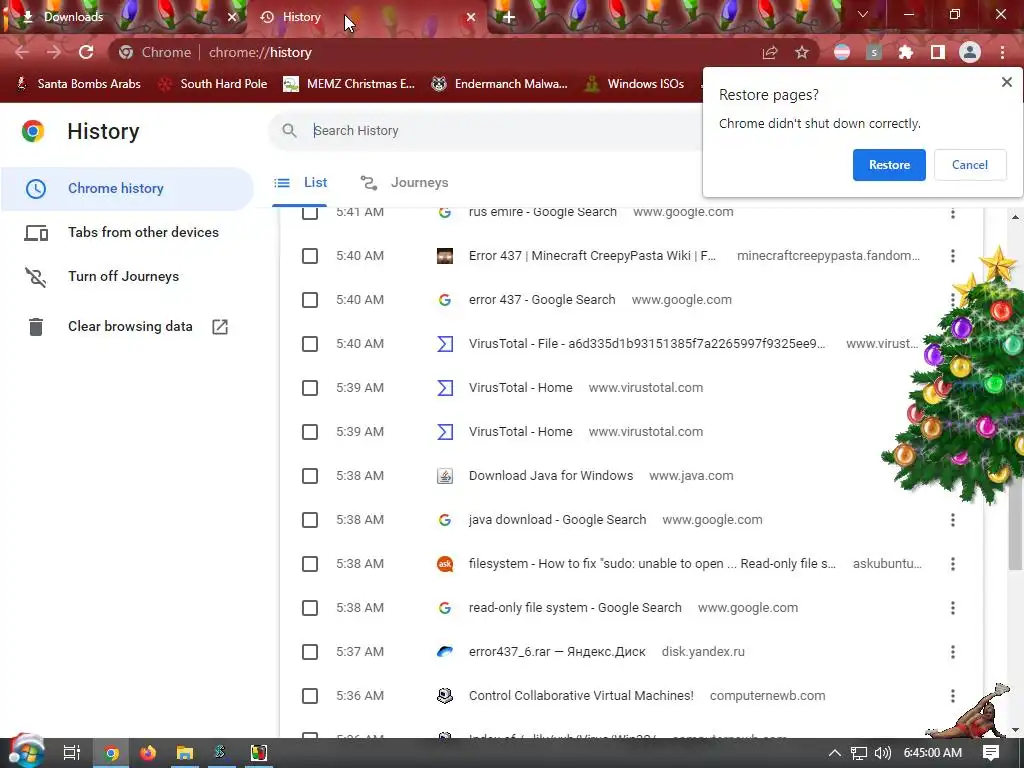
Task: Check the java download Google Search entry
Action: point(310,520)
